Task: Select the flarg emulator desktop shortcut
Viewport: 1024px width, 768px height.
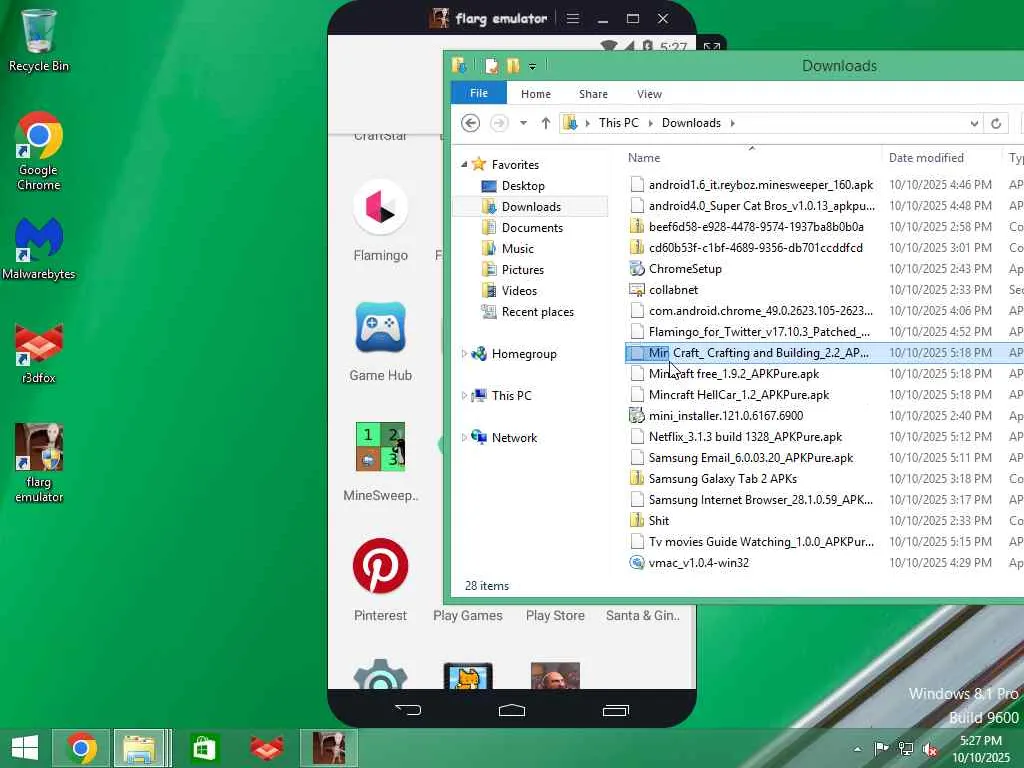Action: [x=39, y=464]
